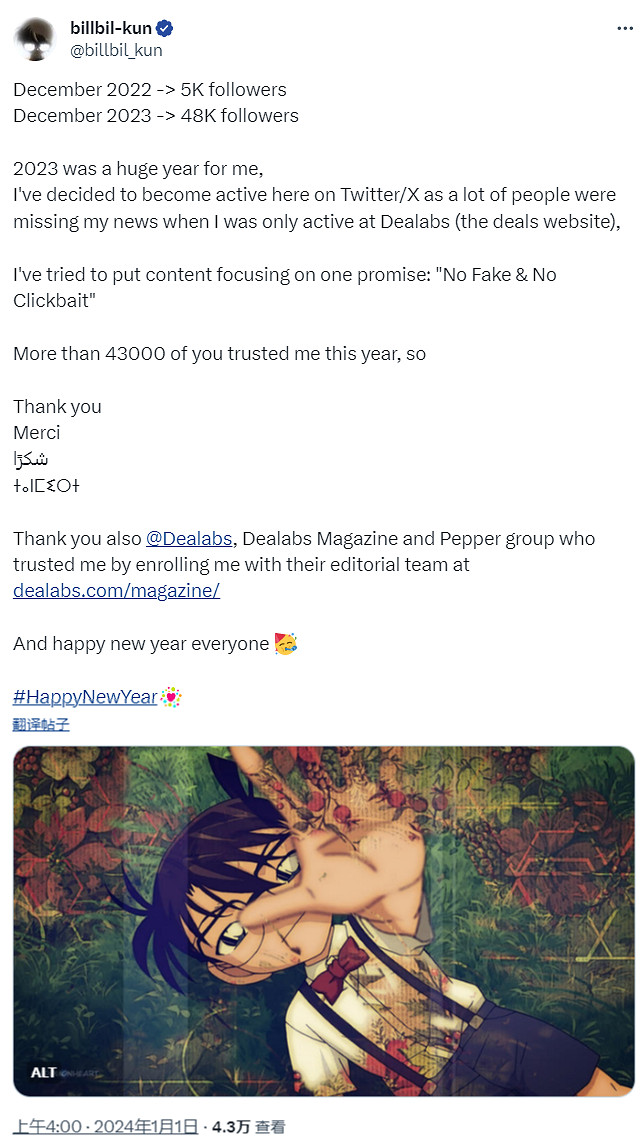Click the sparkling heart hashtag emoji
This screenshot has width=643, height=1147.
click(172, 697)
